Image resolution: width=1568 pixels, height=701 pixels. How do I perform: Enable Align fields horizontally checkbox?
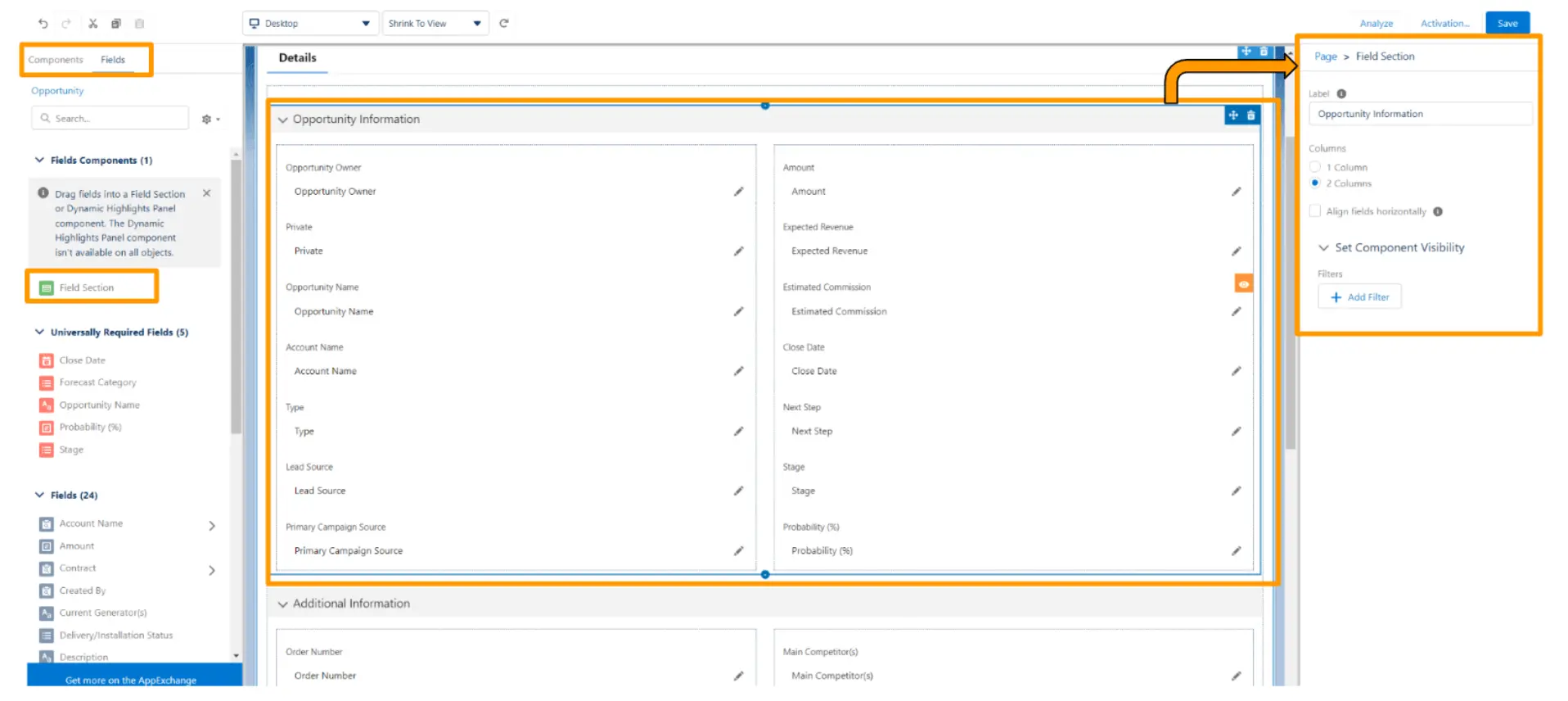click(1315, 211)
